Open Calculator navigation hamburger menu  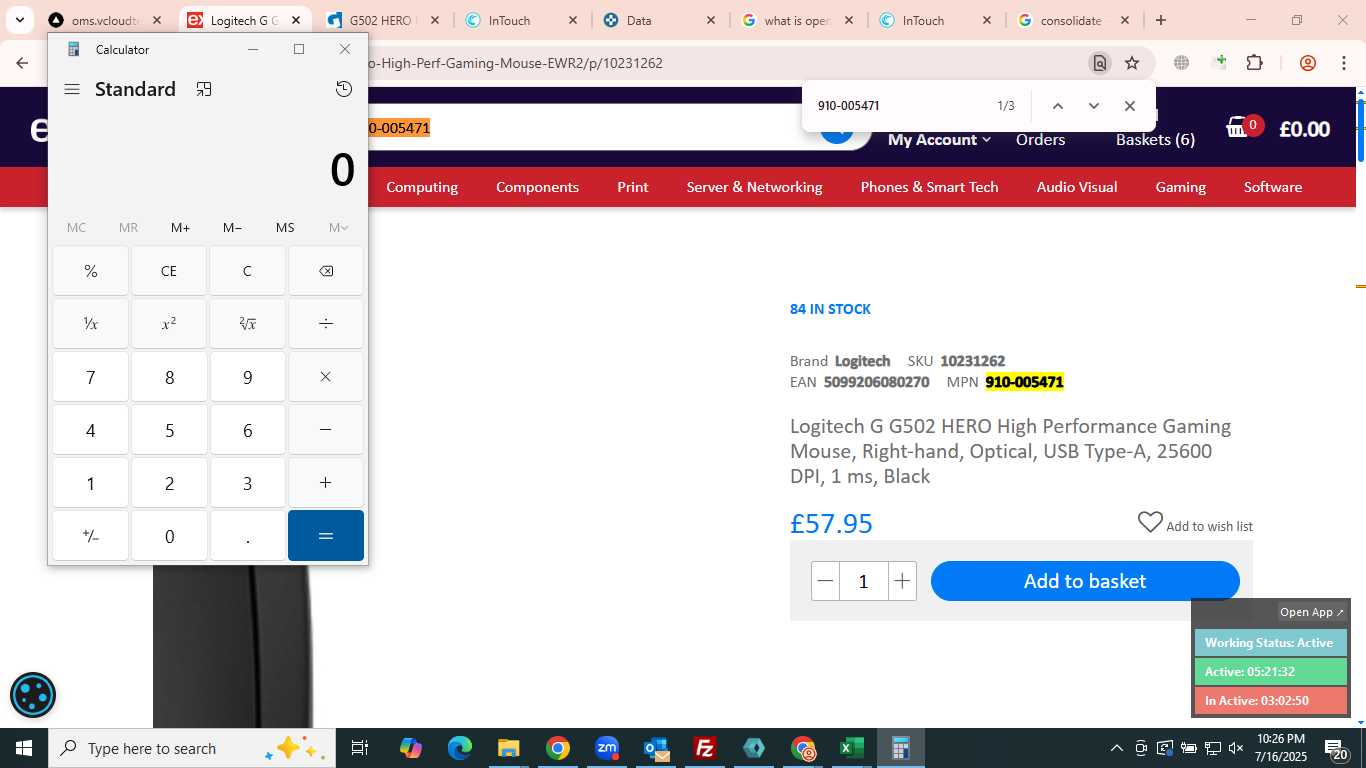point(72,89)
